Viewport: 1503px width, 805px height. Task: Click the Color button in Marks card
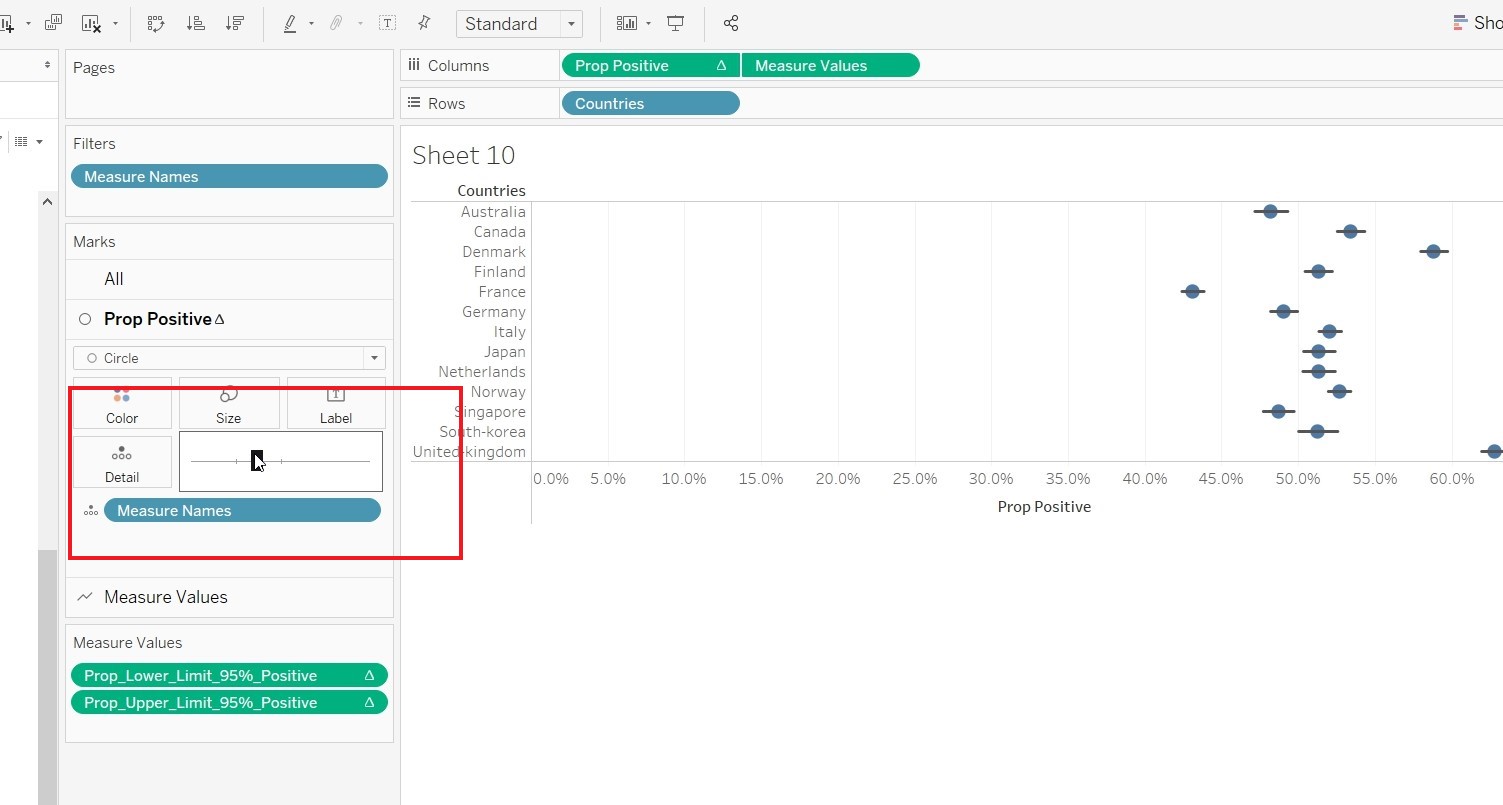(x=122, y=406)
